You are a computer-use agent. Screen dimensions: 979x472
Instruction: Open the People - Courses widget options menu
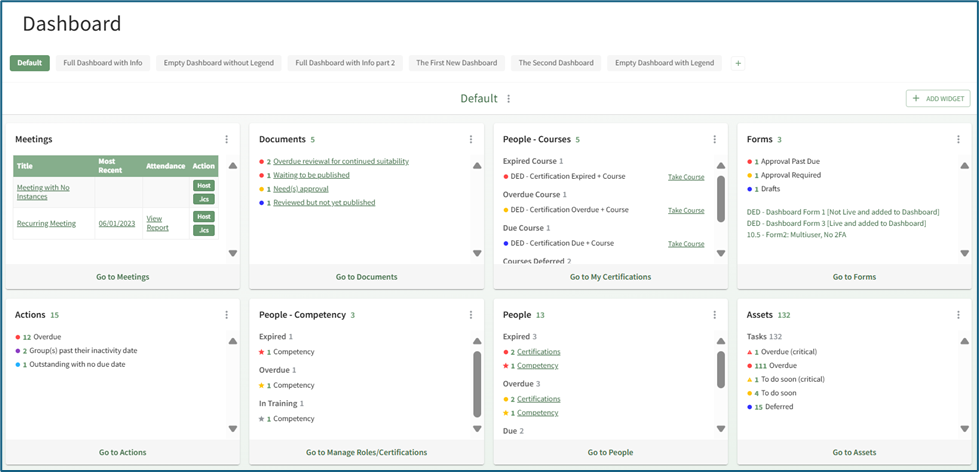pos(715,140)
